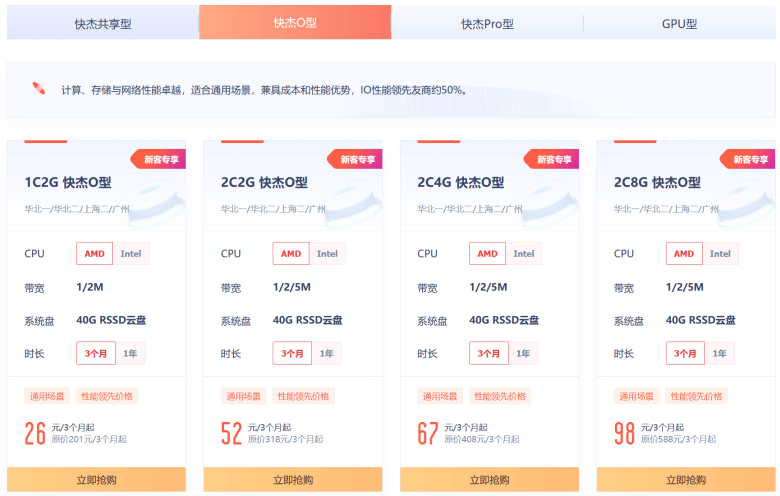
Task: Click the red feather icon in description banner
Action: [38, 89]
